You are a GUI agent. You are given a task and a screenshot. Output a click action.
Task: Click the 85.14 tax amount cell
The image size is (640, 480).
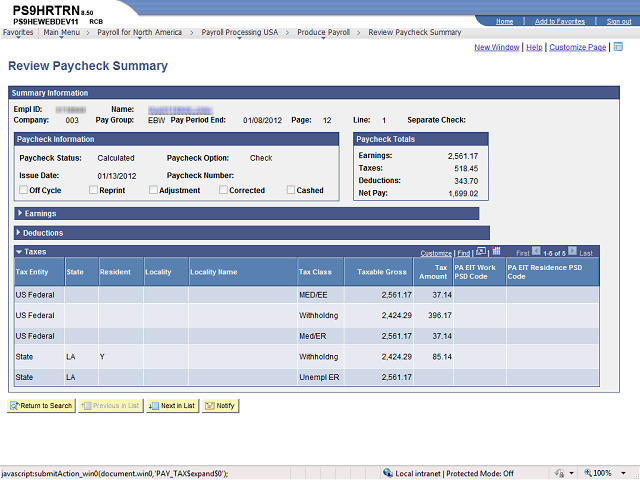[x=442, y=356]
